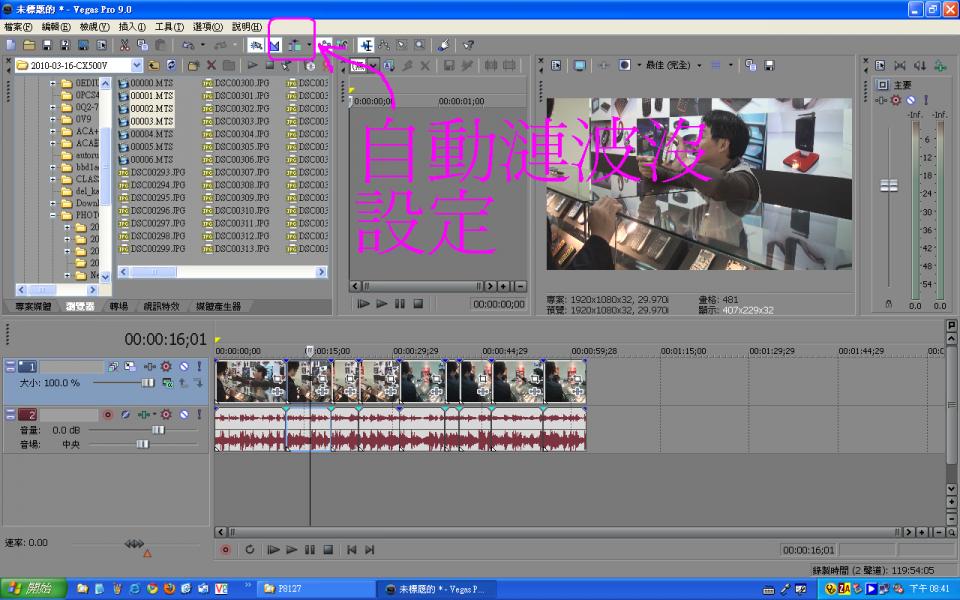Screen dimensions: 960x600
Task: Open the 檔案 menu
Action: (18, 27)
